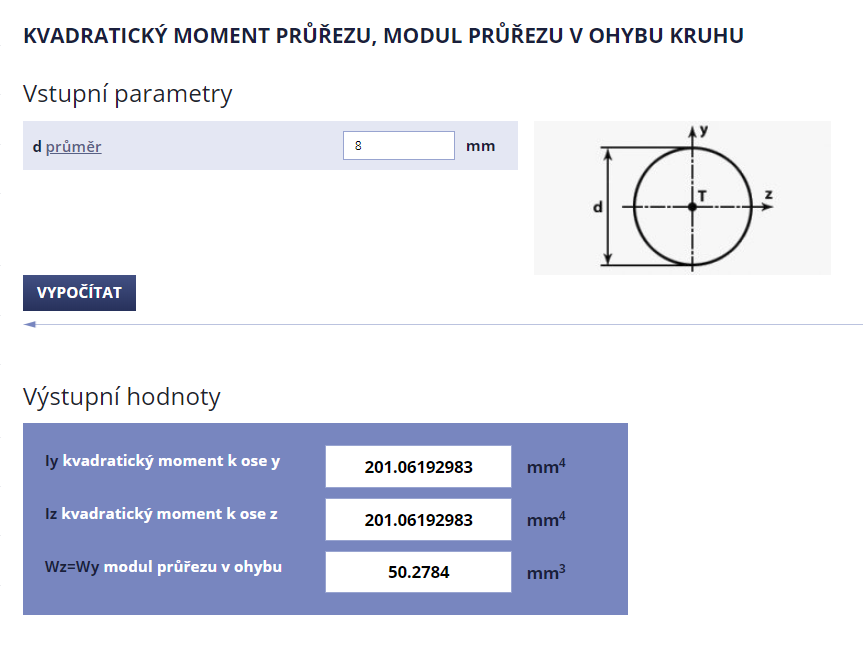The height and width of the screenshot is (645, 863).
Task: Click the page title heading about KRUHU
Action: (383, 36)
